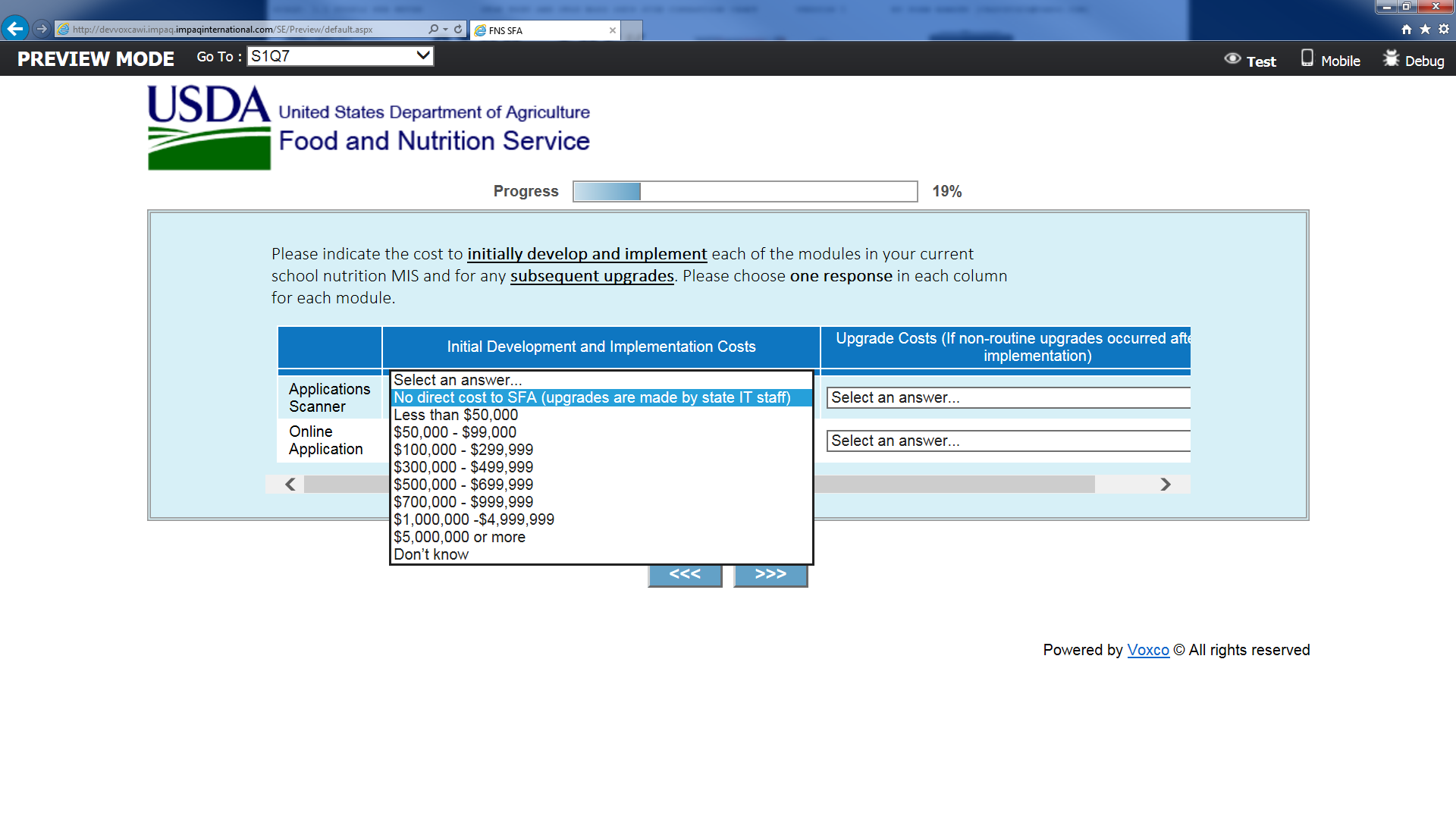Viewport: 1456px width, 819px height.
Task: Toggle Test mode eye icon
Action: coord(1233,59)
